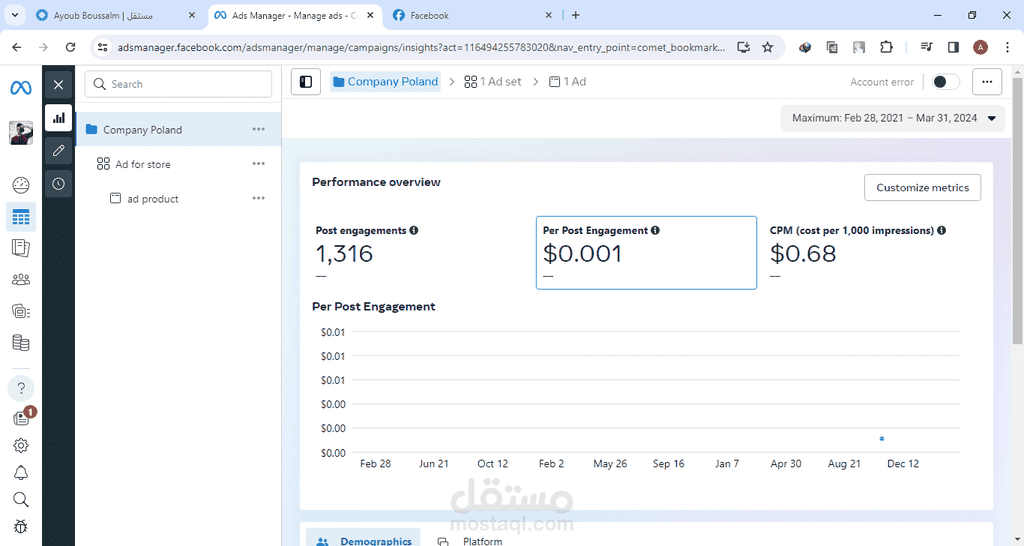The image size is (1024, 546).
Task: Click the Search campaigns input field
Action: click(x=178, y=84)
